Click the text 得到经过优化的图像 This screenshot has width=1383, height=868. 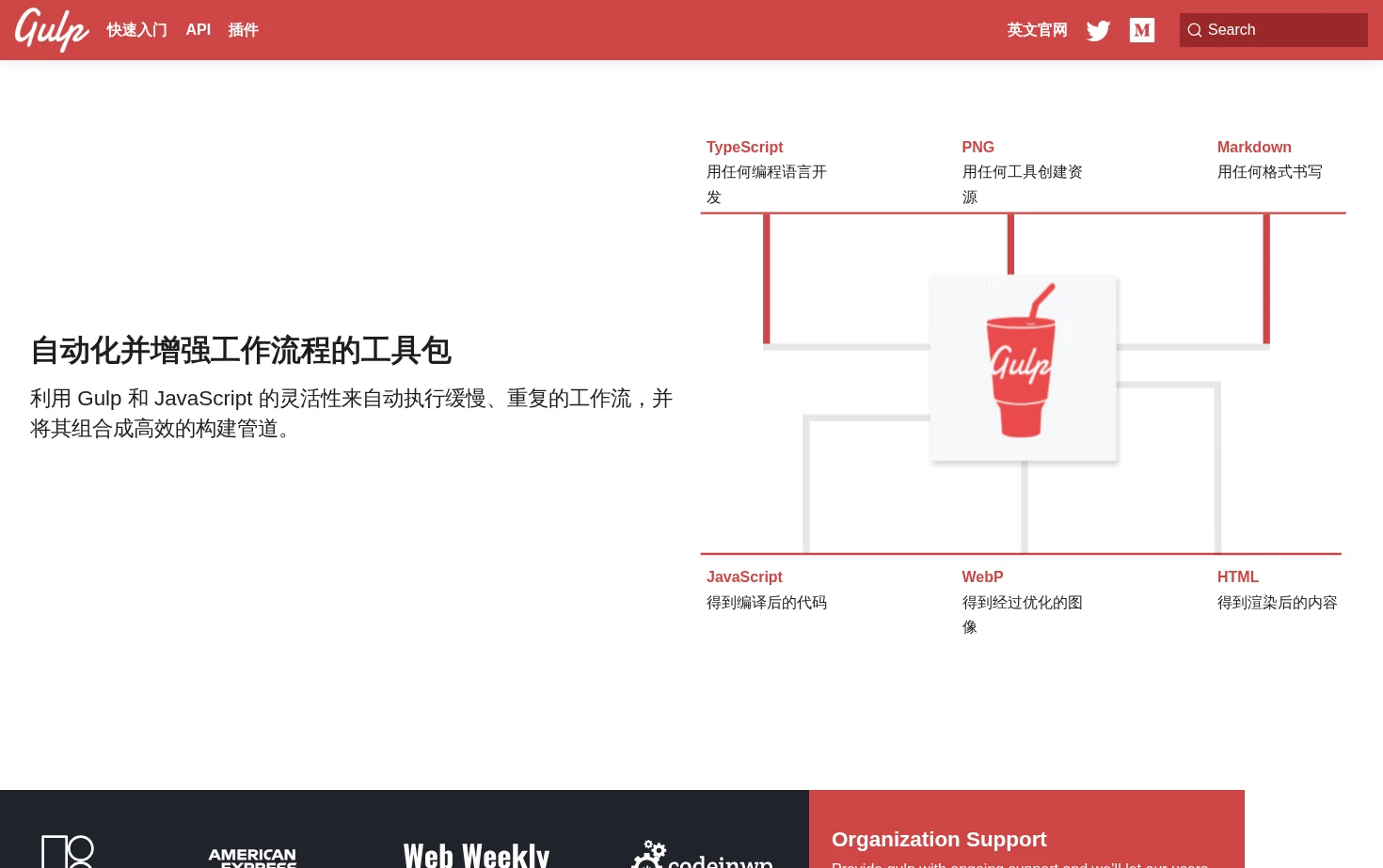coord(1022,614)
